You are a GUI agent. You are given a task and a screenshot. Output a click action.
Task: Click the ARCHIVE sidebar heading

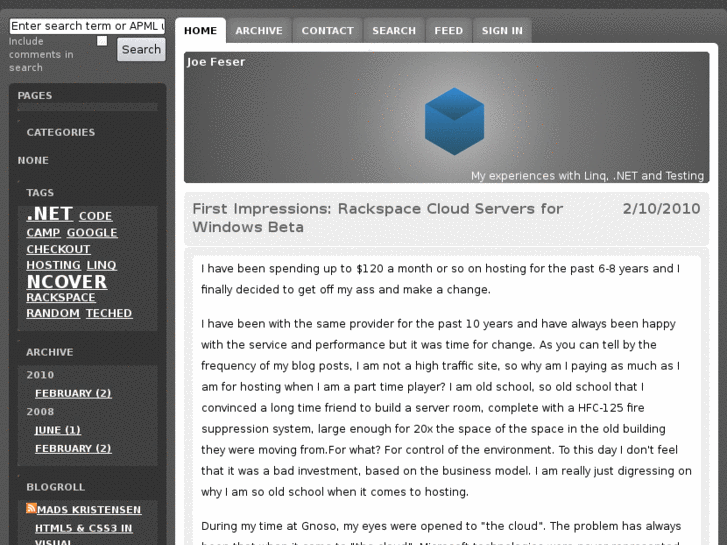[50, 353]
